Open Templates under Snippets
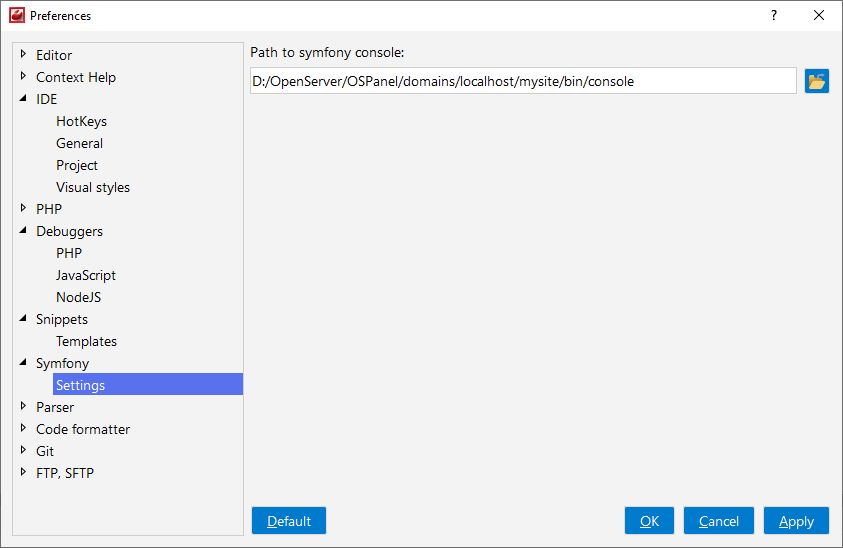The image size is (843, 548). (x=86, y=341)
